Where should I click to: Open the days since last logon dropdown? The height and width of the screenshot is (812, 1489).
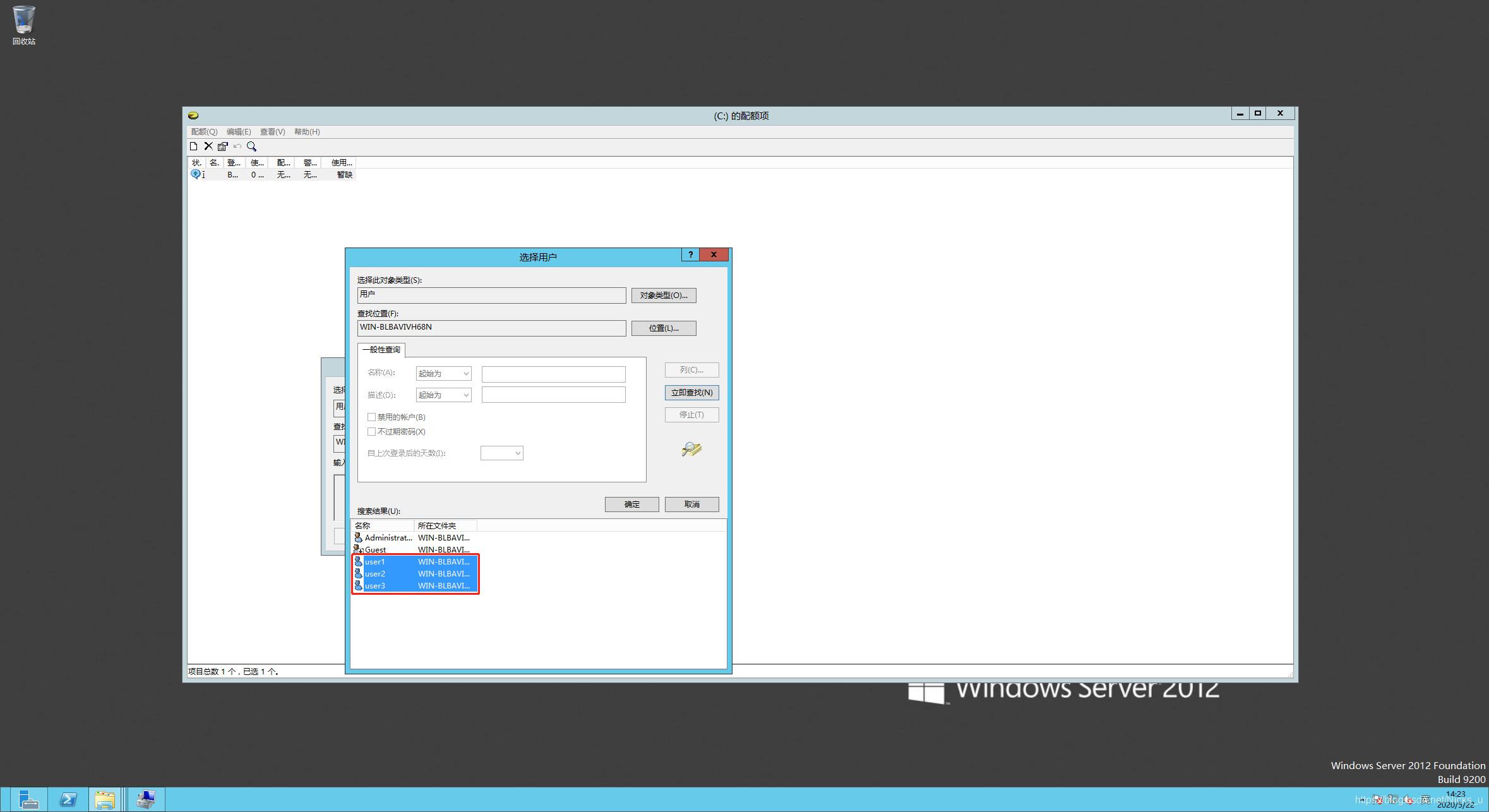click(x=502, y=453)
